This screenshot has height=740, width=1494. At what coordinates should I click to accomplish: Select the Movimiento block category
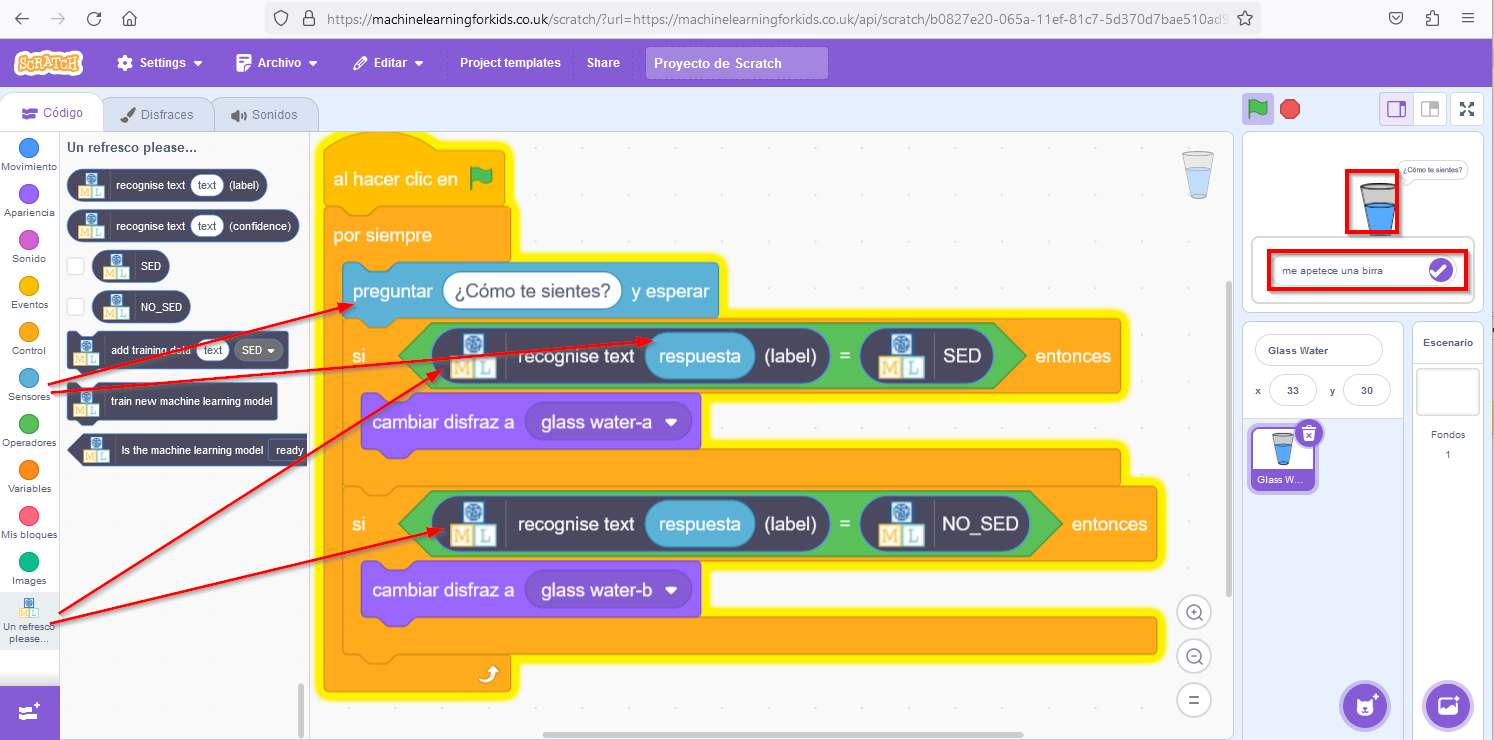point(29,155)
